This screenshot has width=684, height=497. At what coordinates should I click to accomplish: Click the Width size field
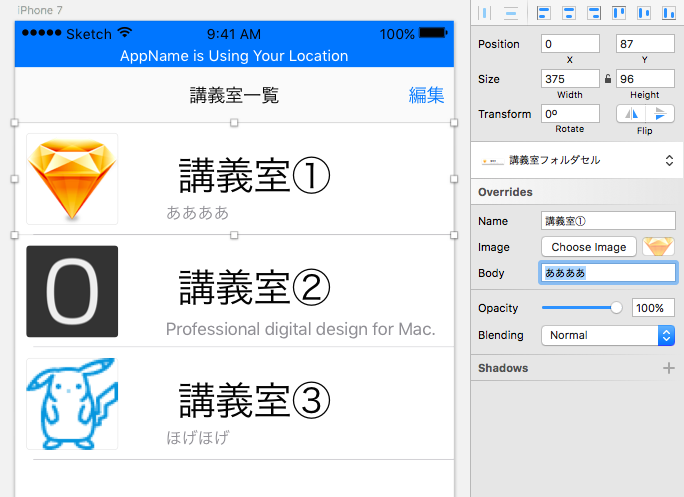tap(570, 79)
